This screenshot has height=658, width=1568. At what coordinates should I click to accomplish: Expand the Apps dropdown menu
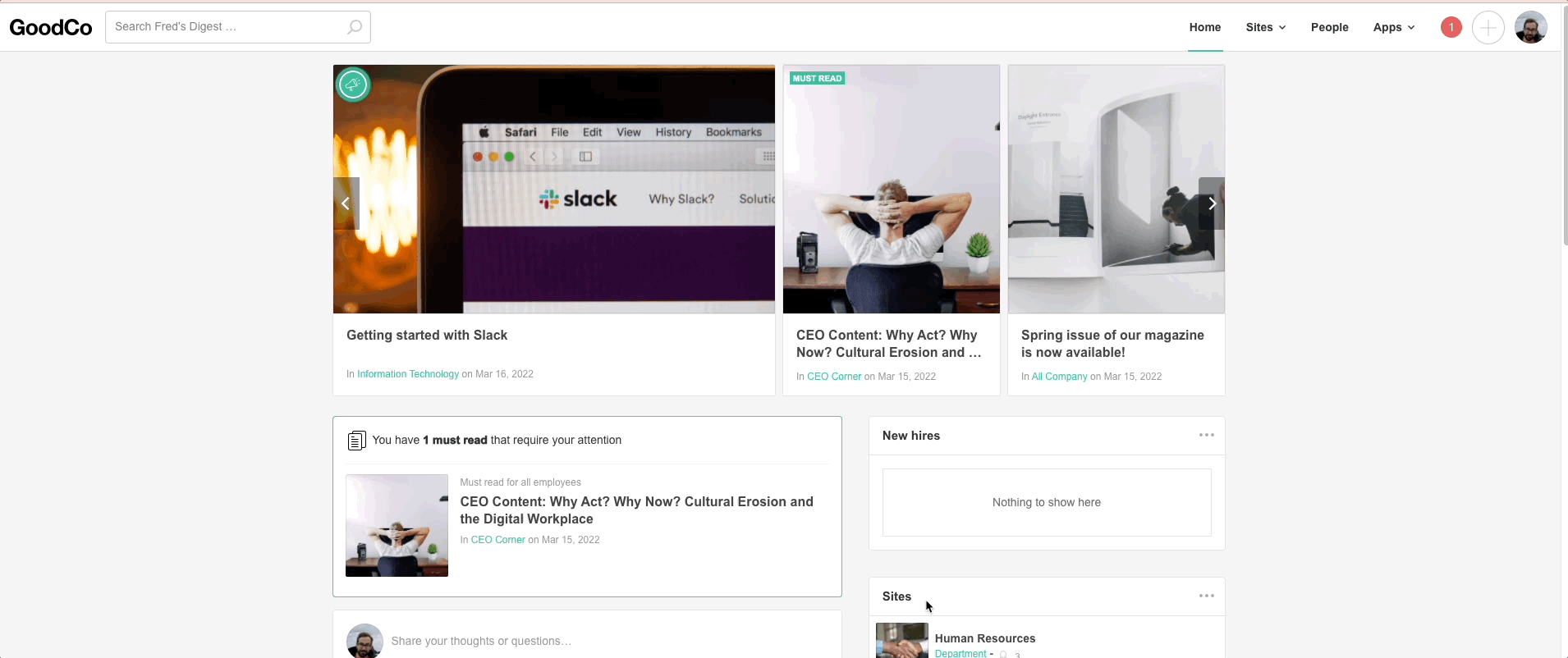pyautogui.click(x=1393, y=27)
